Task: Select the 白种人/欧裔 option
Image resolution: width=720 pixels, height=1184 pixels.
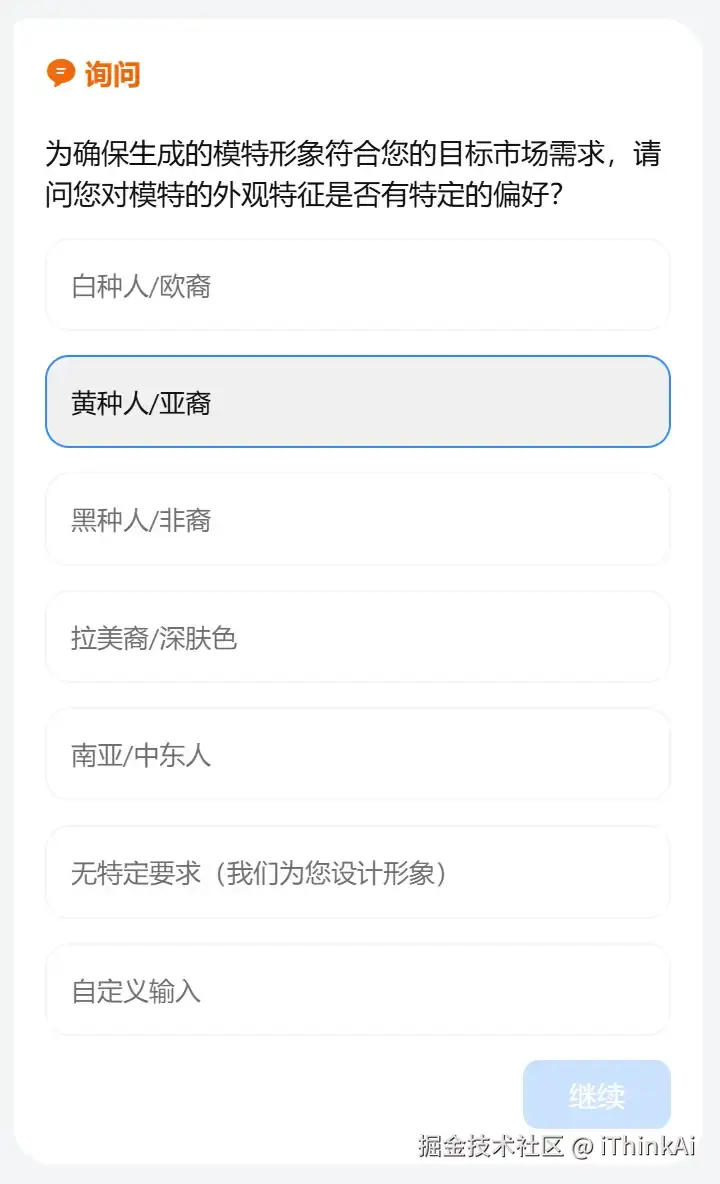Action: 357,286
